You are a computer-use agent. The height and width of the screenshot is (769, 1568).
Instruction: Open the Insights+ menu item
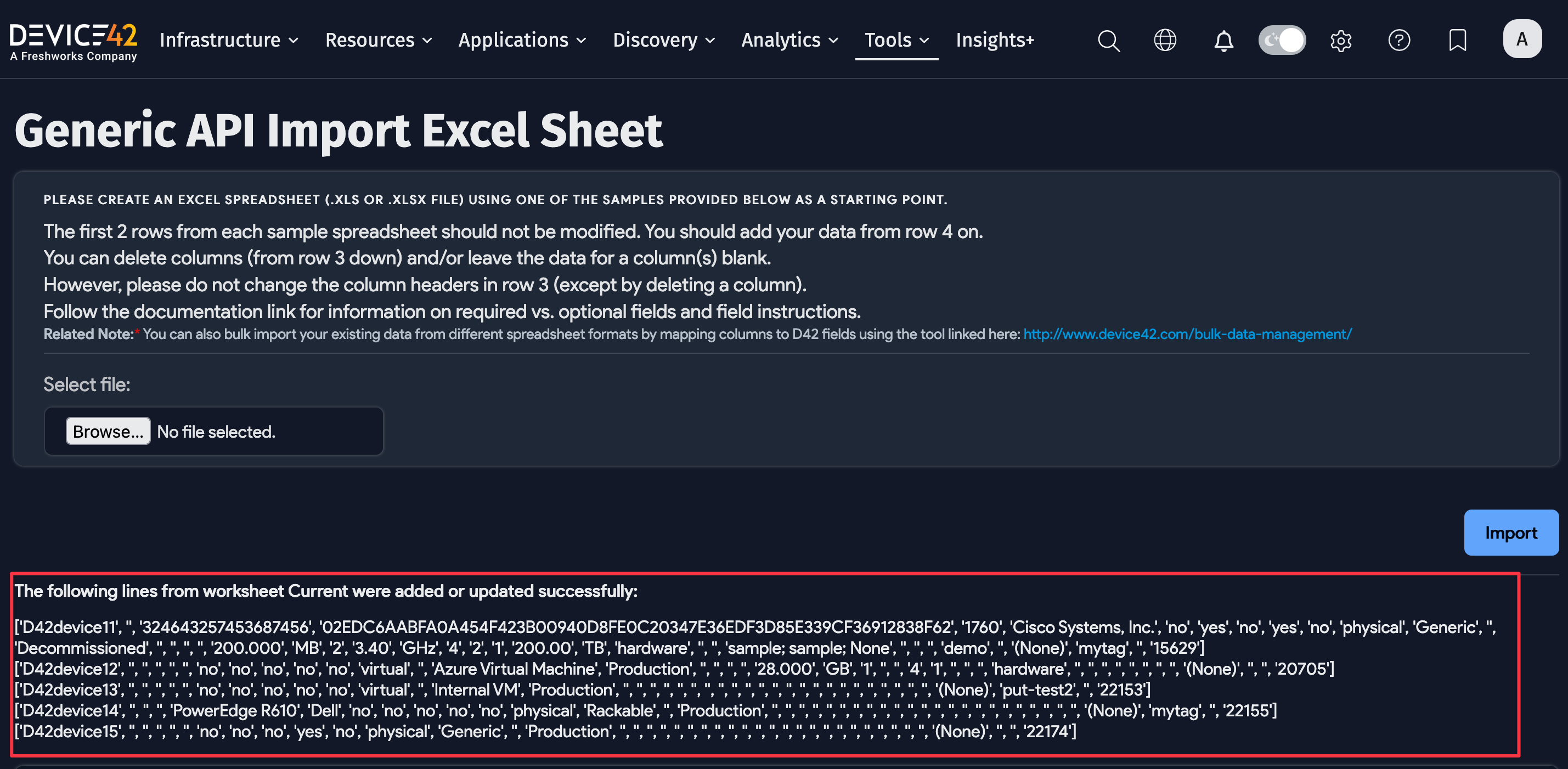point(995,40)
